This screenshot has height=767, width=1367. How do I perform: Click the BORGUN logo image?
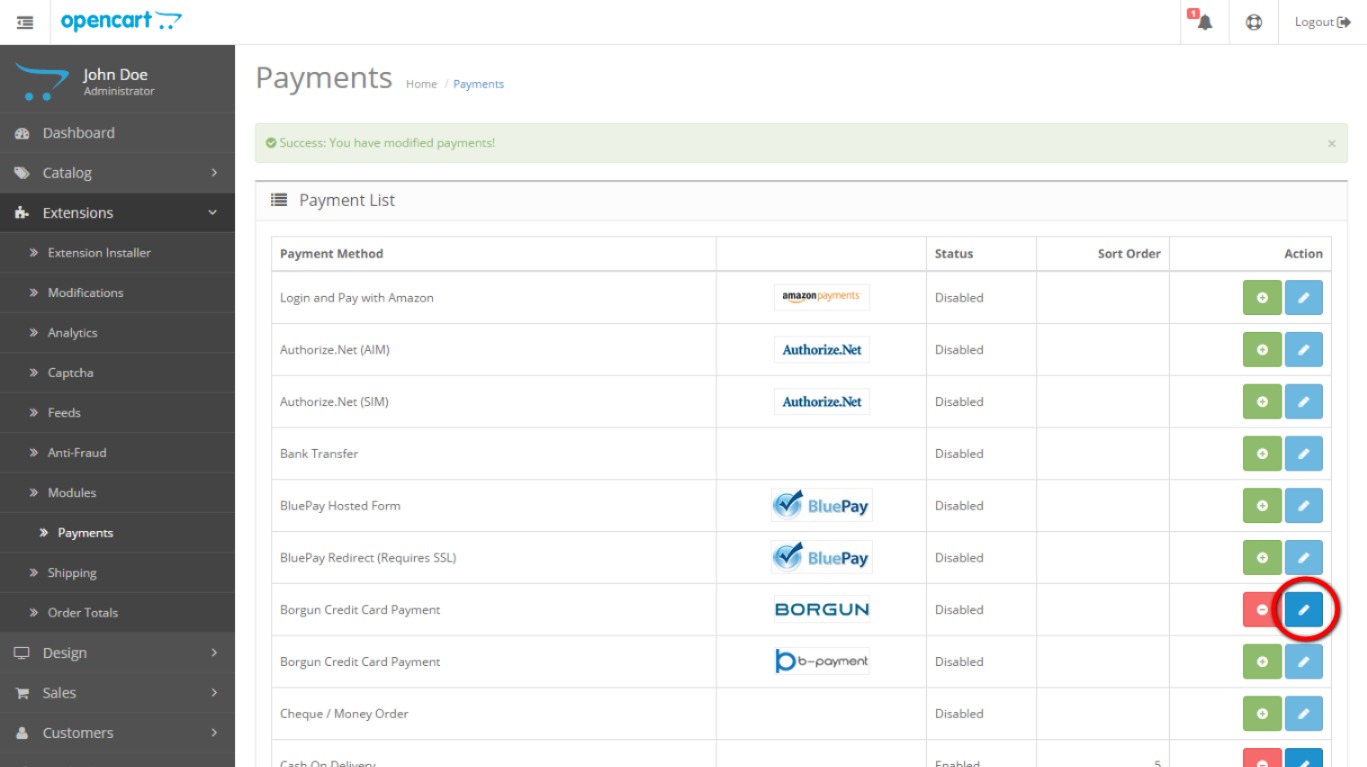821,609
